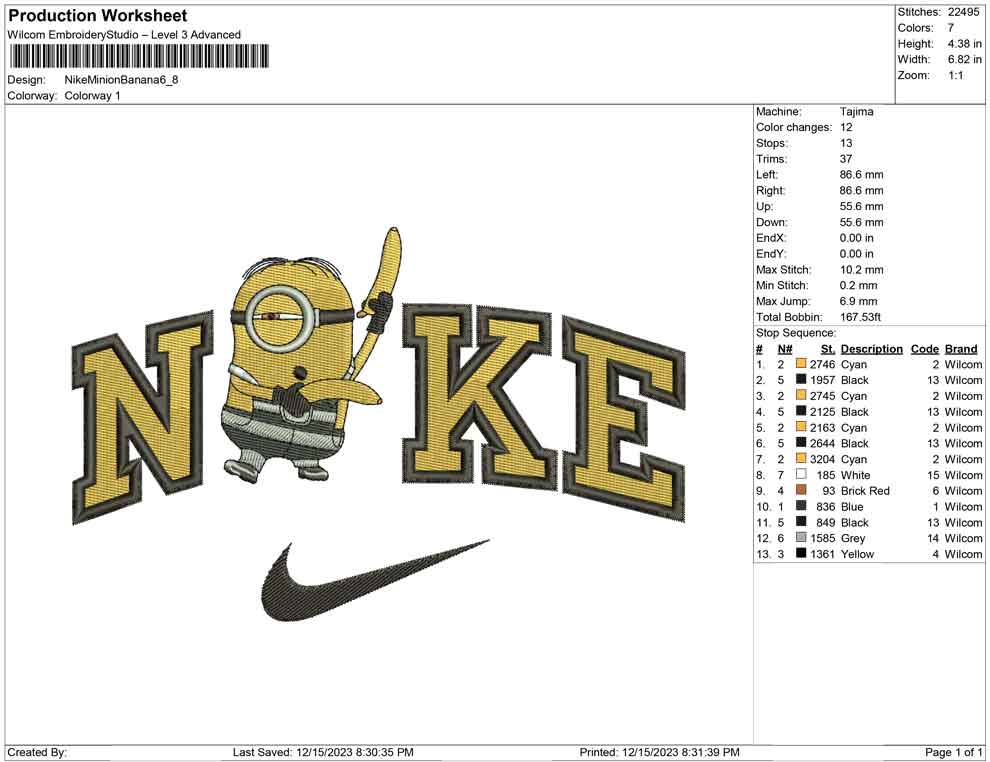
Task: Click the 'Stop Sequence:' heading
Action: point(796,333)
